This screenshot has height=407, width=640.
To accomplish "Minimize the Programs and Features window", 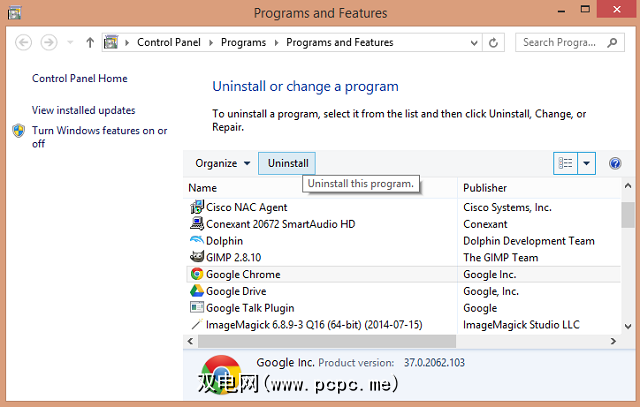I will point(562,11).
